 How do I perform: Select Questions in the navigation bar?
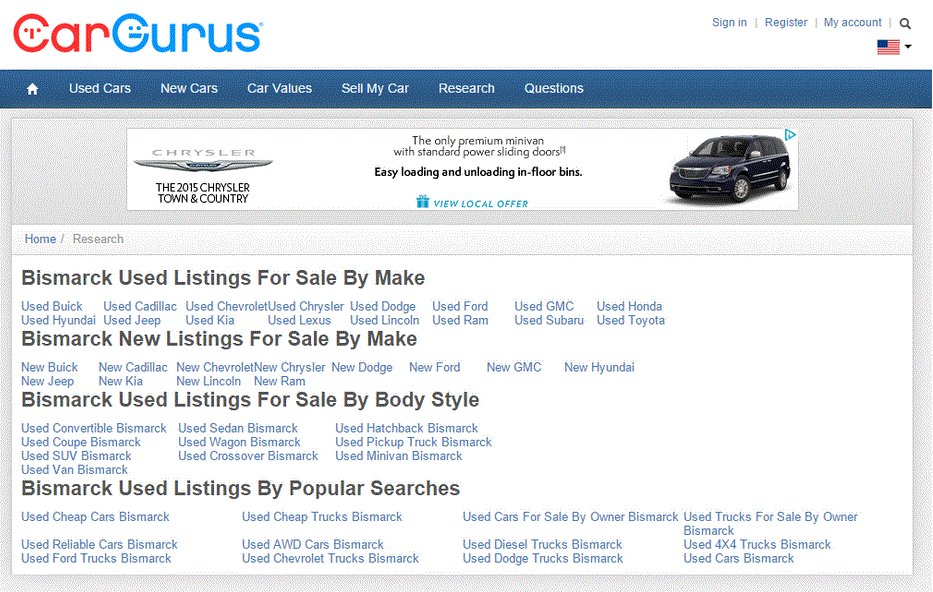click(x=554, y=89)
